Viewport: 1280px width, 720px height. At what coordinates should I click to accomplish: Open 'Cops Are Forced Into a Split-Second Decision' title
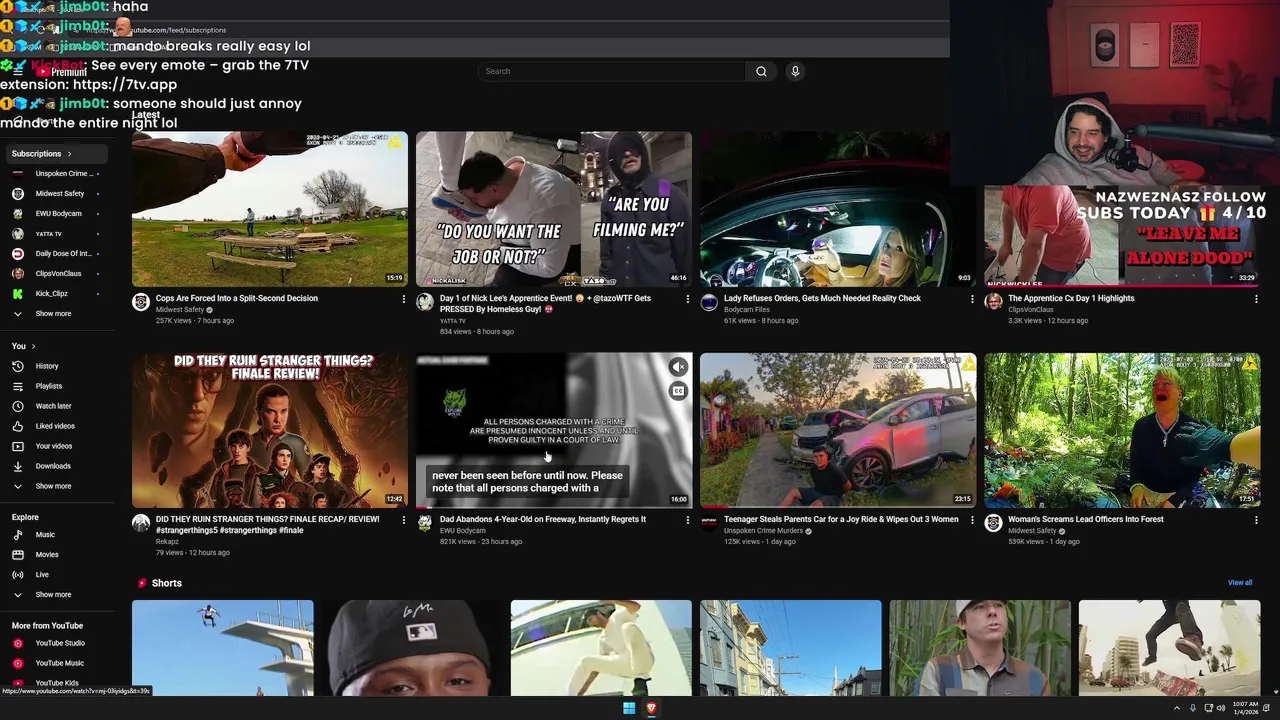click(237, 298)
